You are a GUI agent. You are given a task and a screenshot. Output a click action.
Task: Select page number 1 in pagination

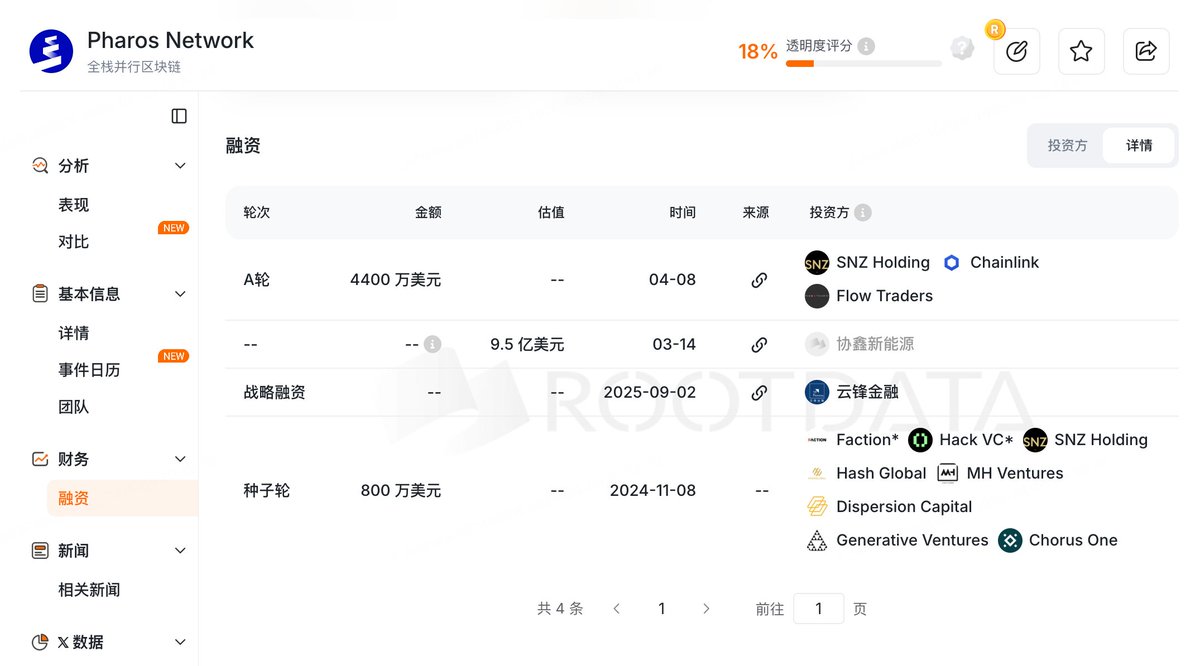click(661, 609)
